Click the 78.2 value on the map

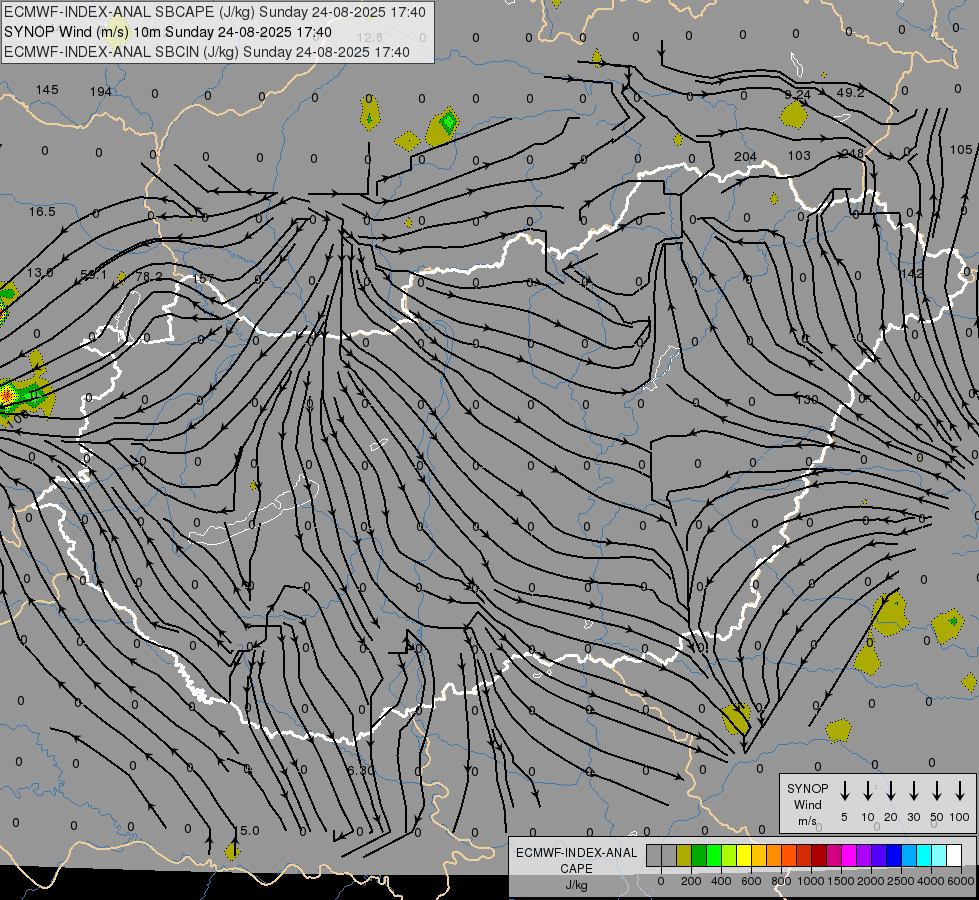point(149,276)
